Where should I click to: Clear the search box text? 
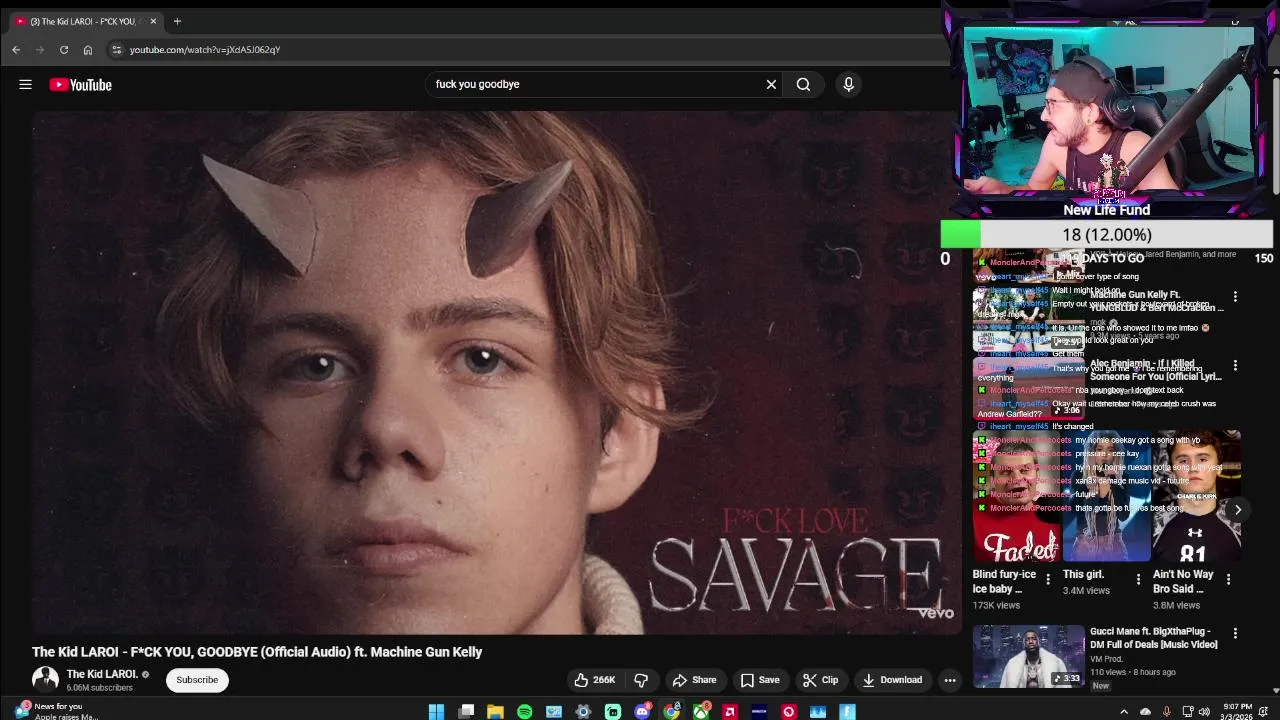[771, 85]
